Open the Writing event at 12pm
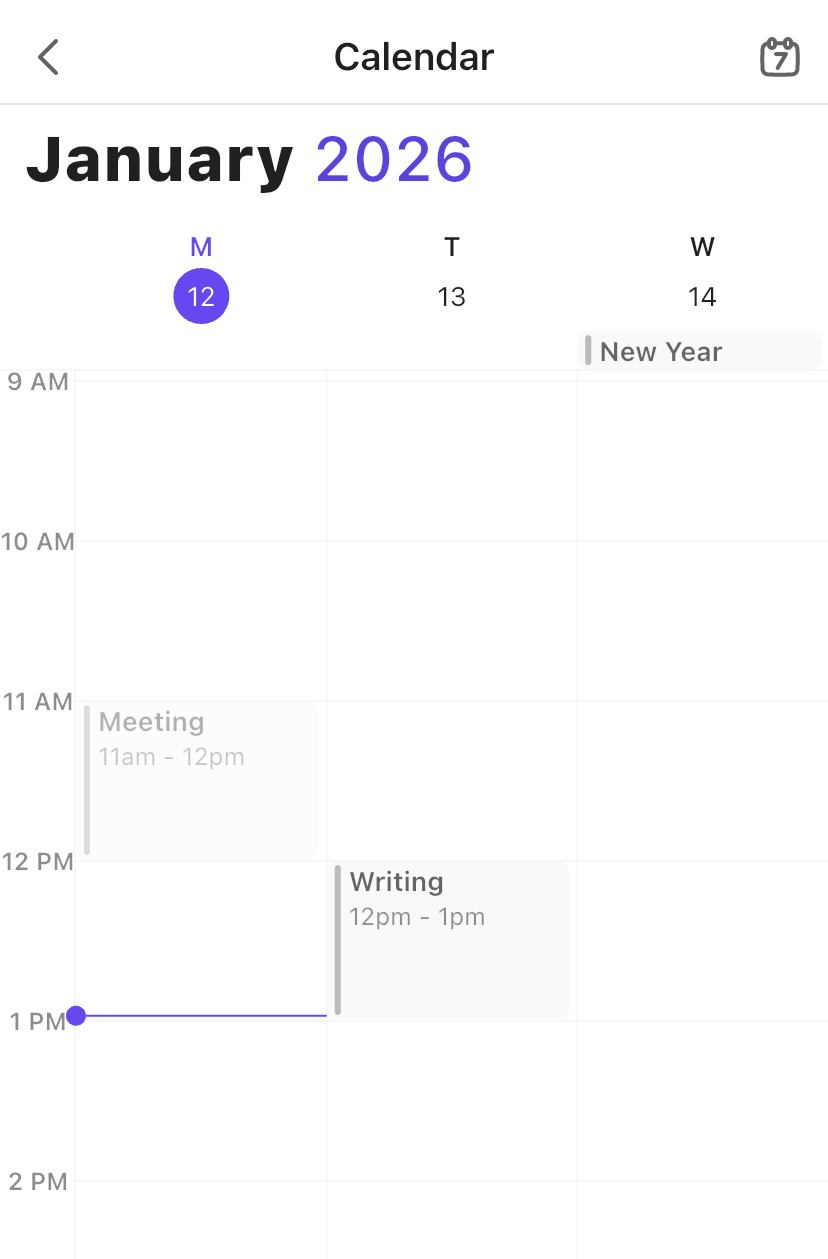 [452, 938]
